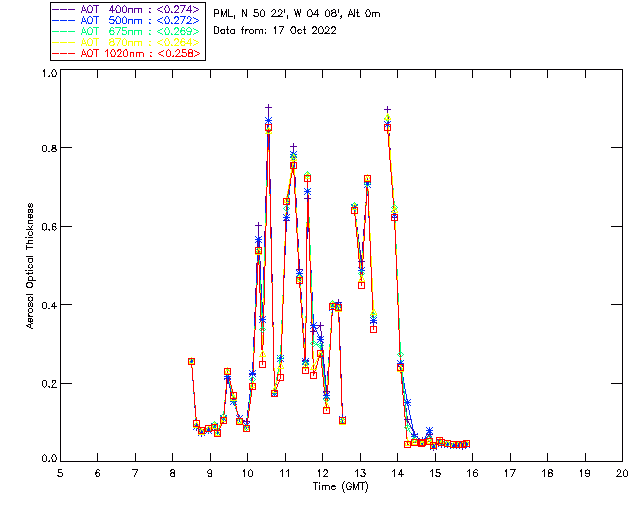Click the 0.4 y-axis tick label
640x512 pixels.
[49, 305]
